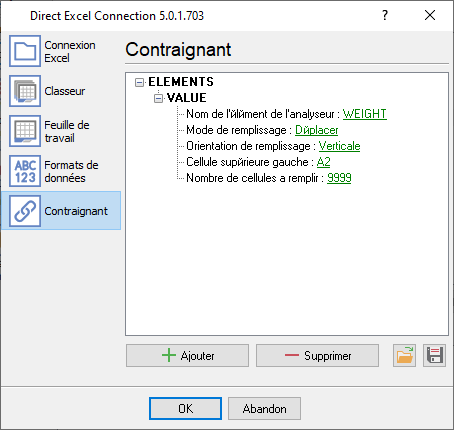Select the ELEMENTS root row text

(x=181, y=82)
